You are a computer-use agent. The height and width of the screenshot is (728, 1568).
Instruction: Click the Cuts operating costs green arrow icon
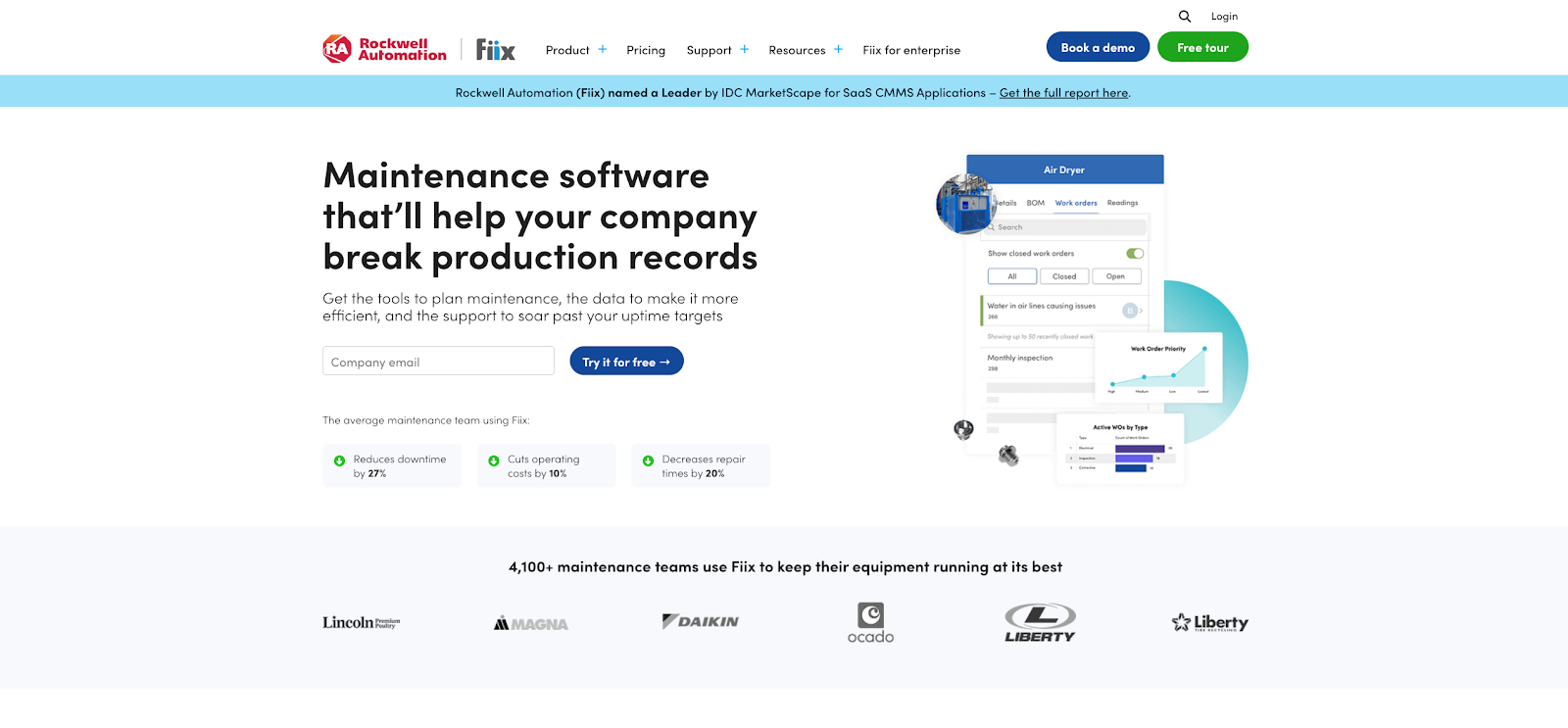tap(494, 461)
